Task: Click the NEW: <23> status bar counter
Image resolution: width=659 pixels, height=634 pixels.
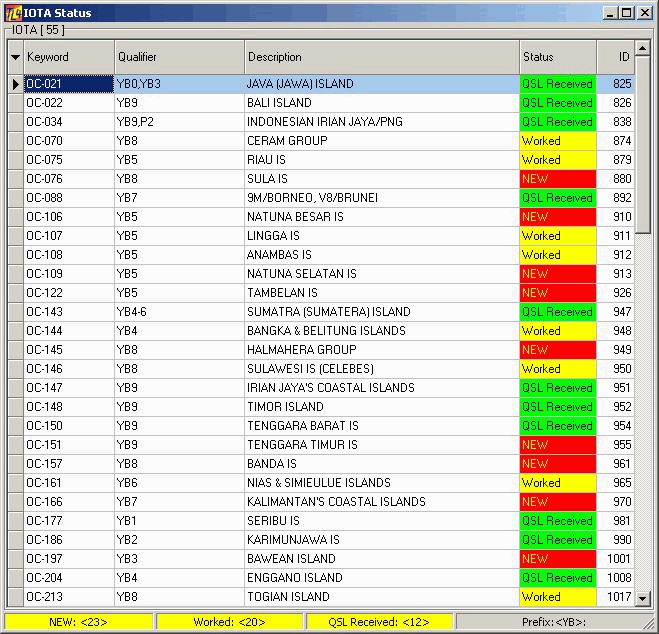Action: (78, 622)
